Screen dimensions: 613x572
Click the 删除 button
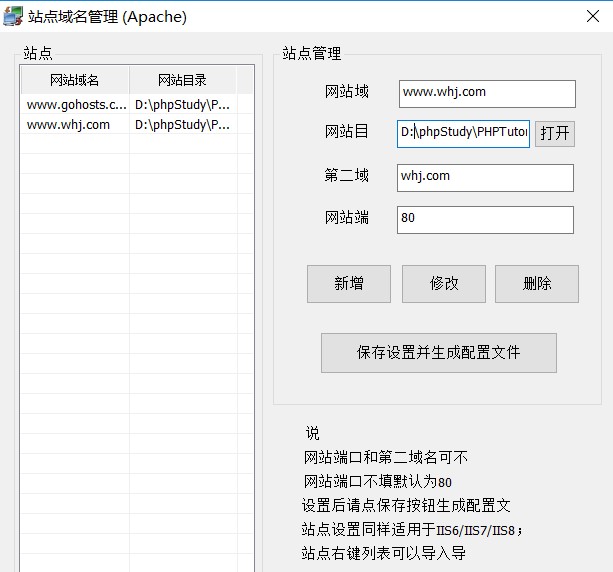[537, 284]
